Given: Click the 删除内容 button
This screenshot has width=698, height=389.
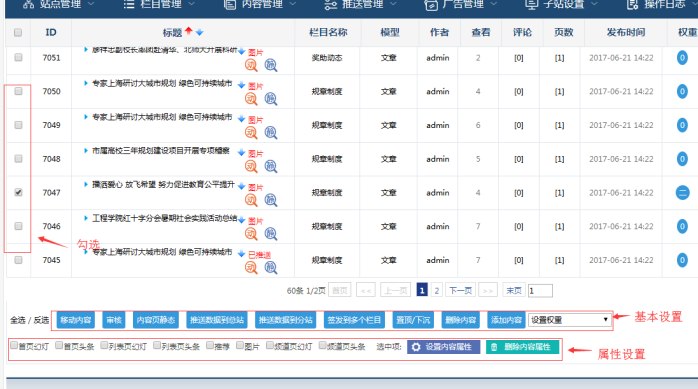Looking at the screenshot, I should tap(460, 320).
